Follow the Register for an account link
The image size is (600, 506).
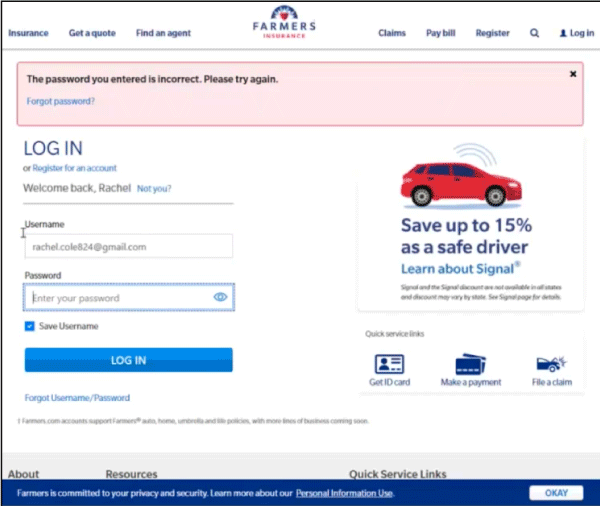[74, 168]
